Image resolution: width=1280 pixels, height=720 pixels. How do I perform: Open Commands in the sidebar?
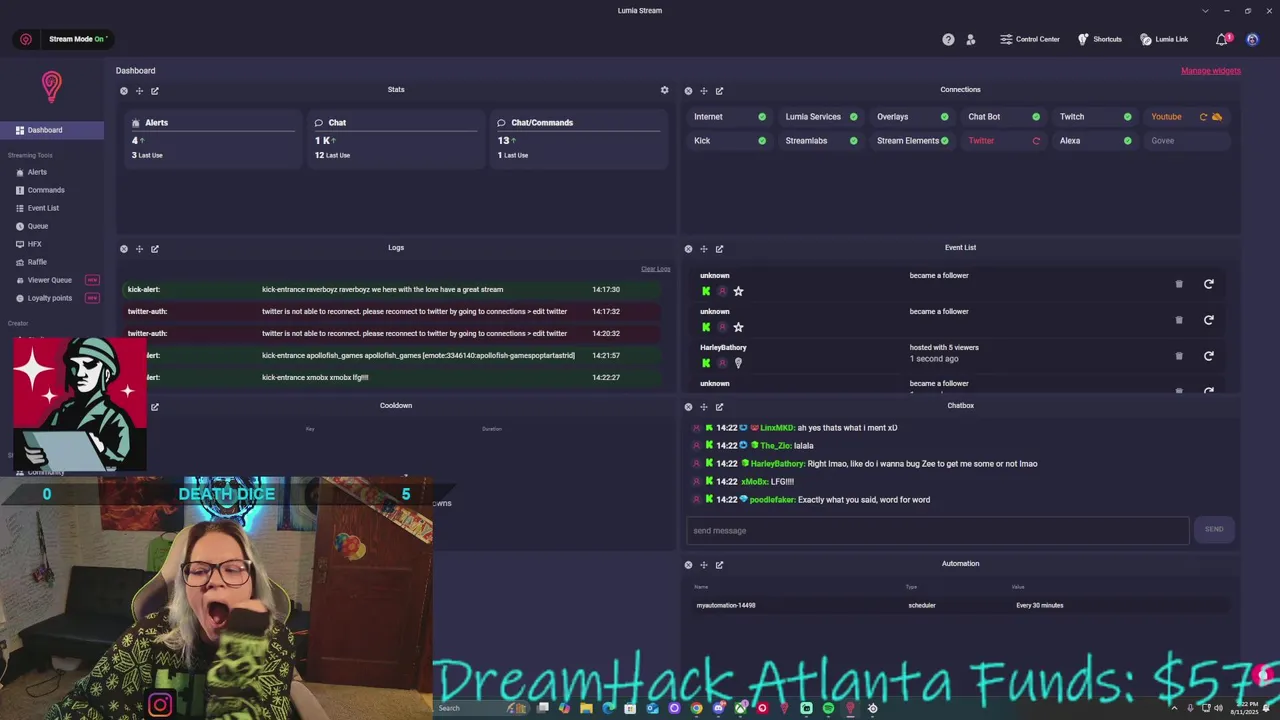(46, 190)
